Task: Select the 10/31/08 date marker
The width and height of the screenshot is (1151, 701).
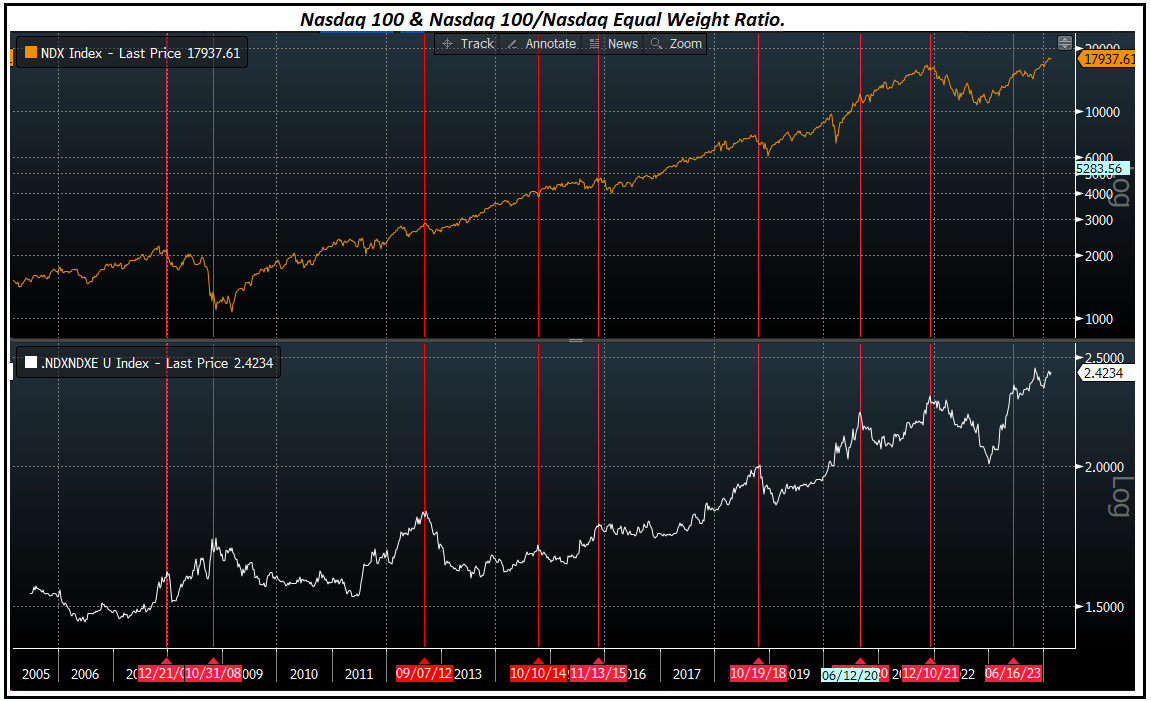Action: (213, 673)
